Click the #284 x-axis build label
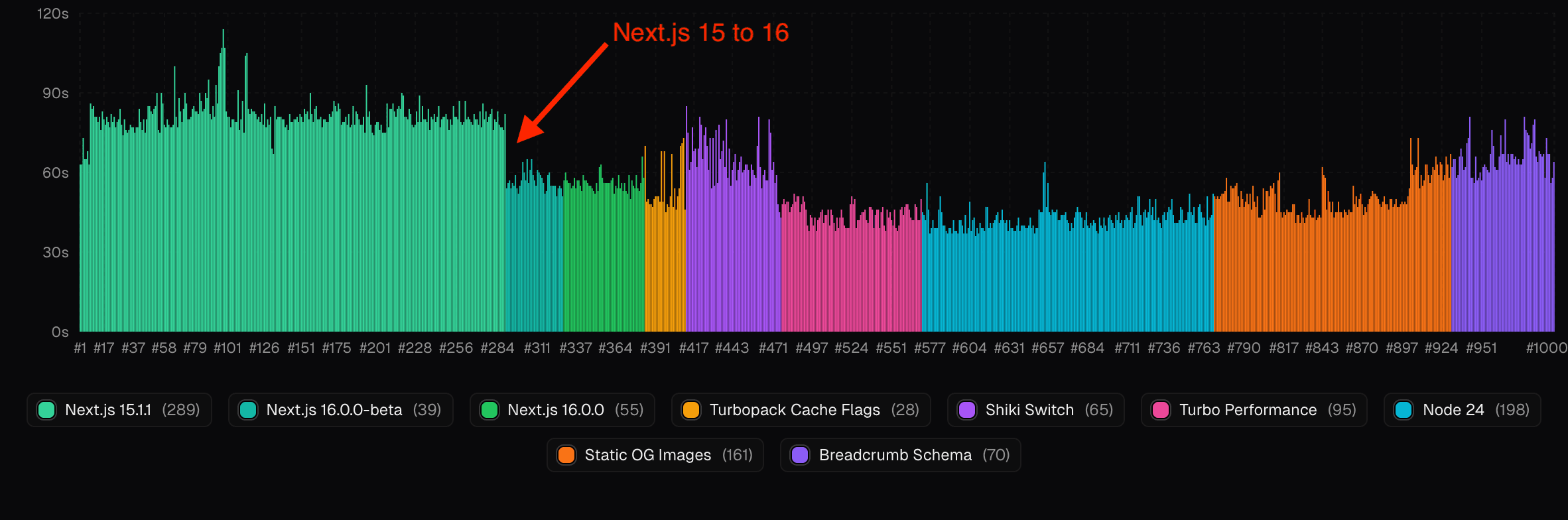 point(497,348)
